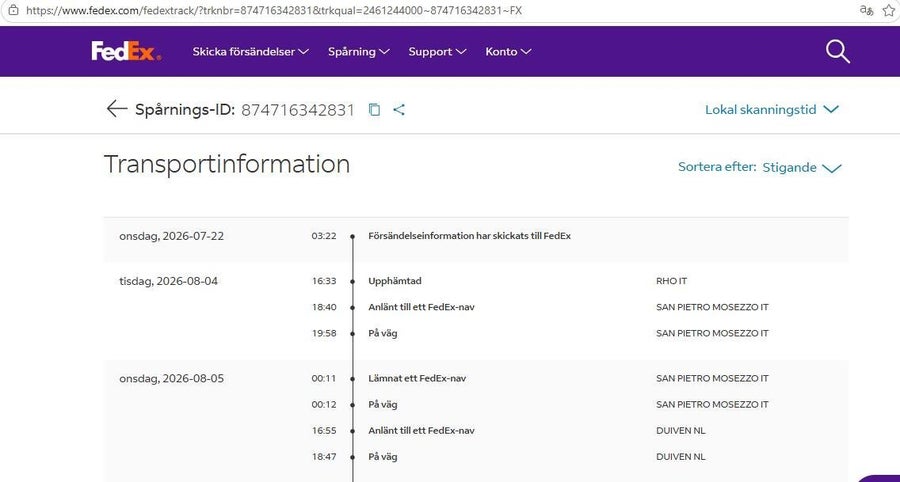Select the Transportinformation heading

(227, 164)
